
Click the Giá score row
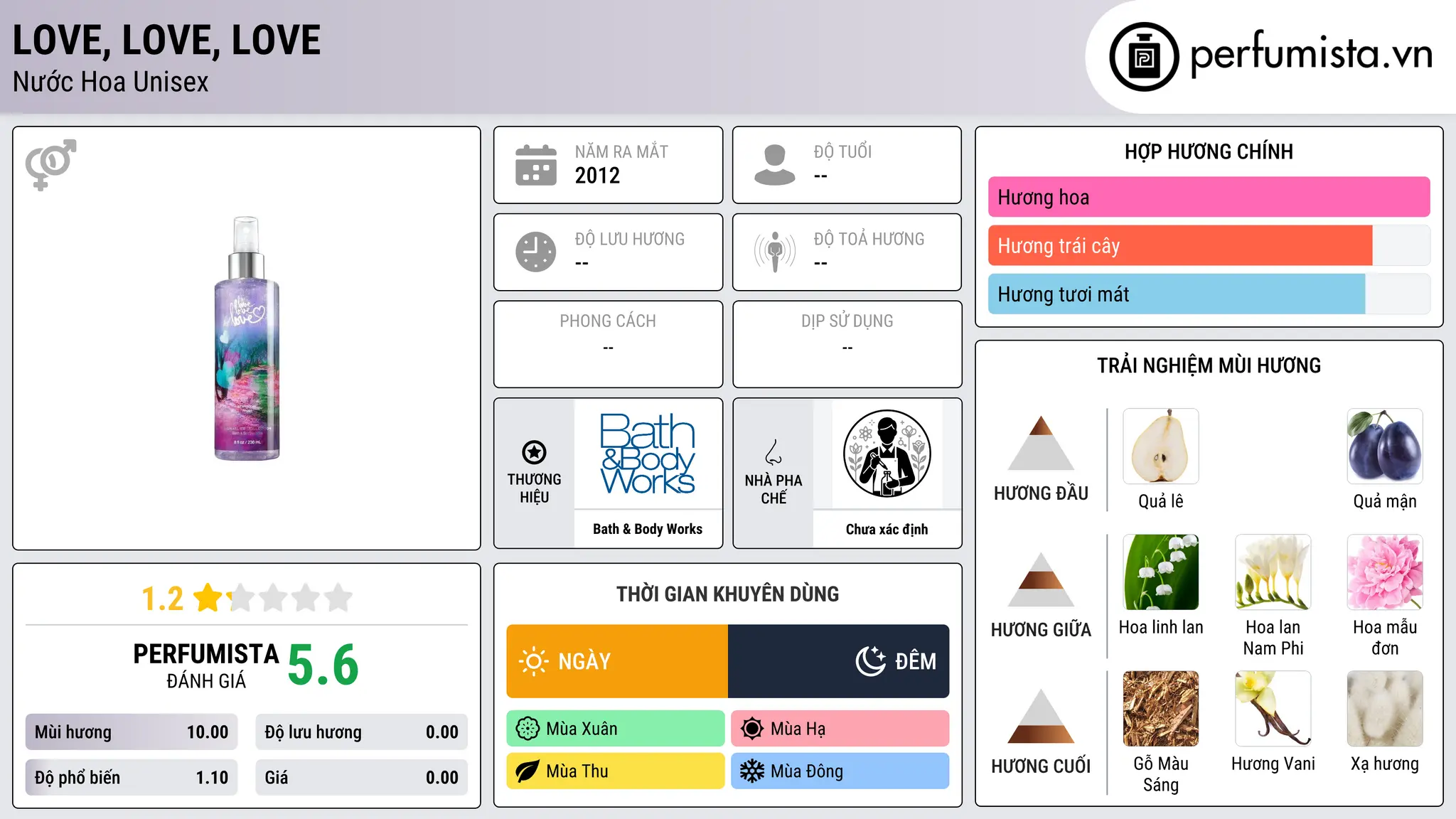(x=362, y=778)
